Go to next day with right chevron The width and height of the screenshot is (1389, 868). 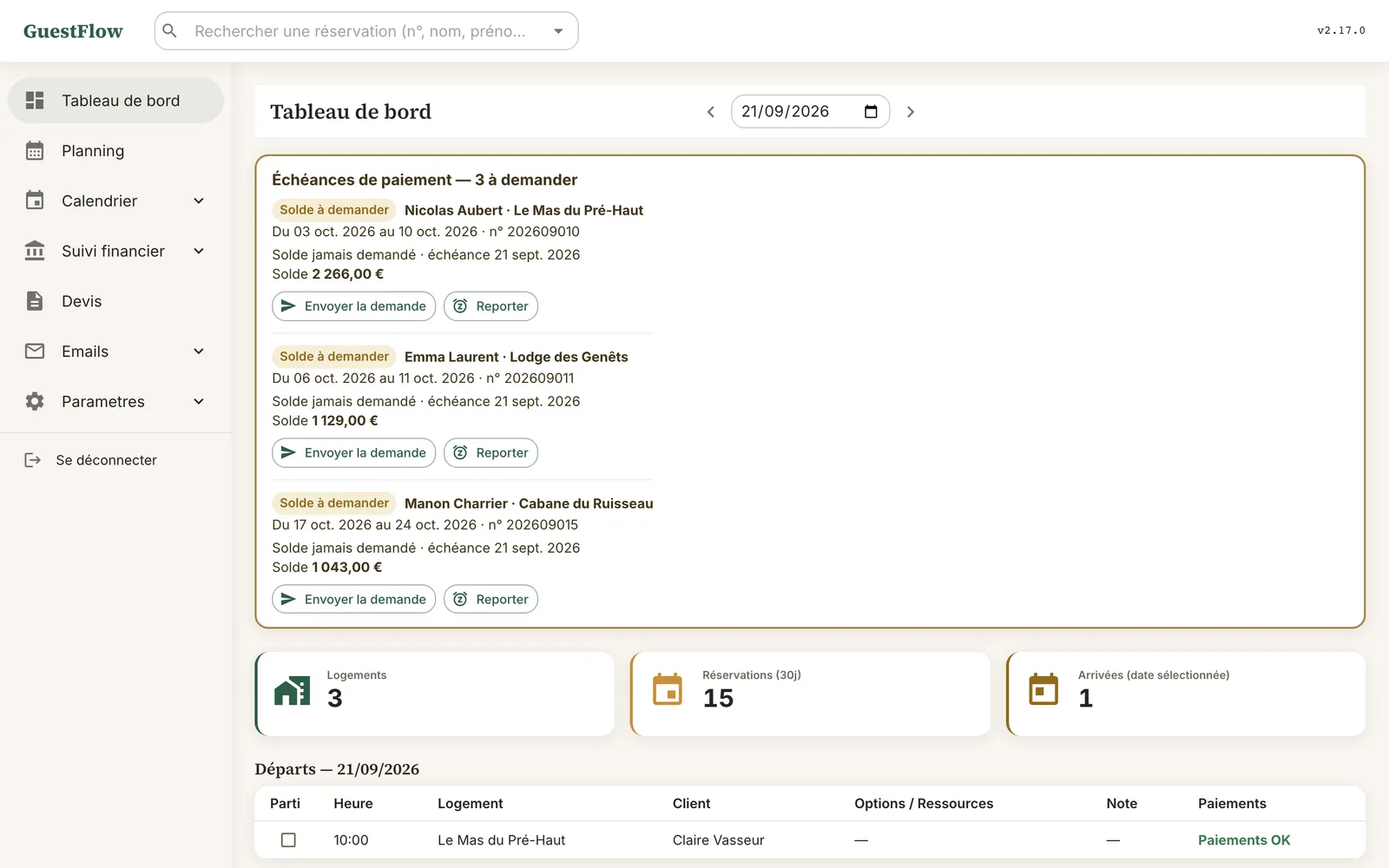pos(910,112)
